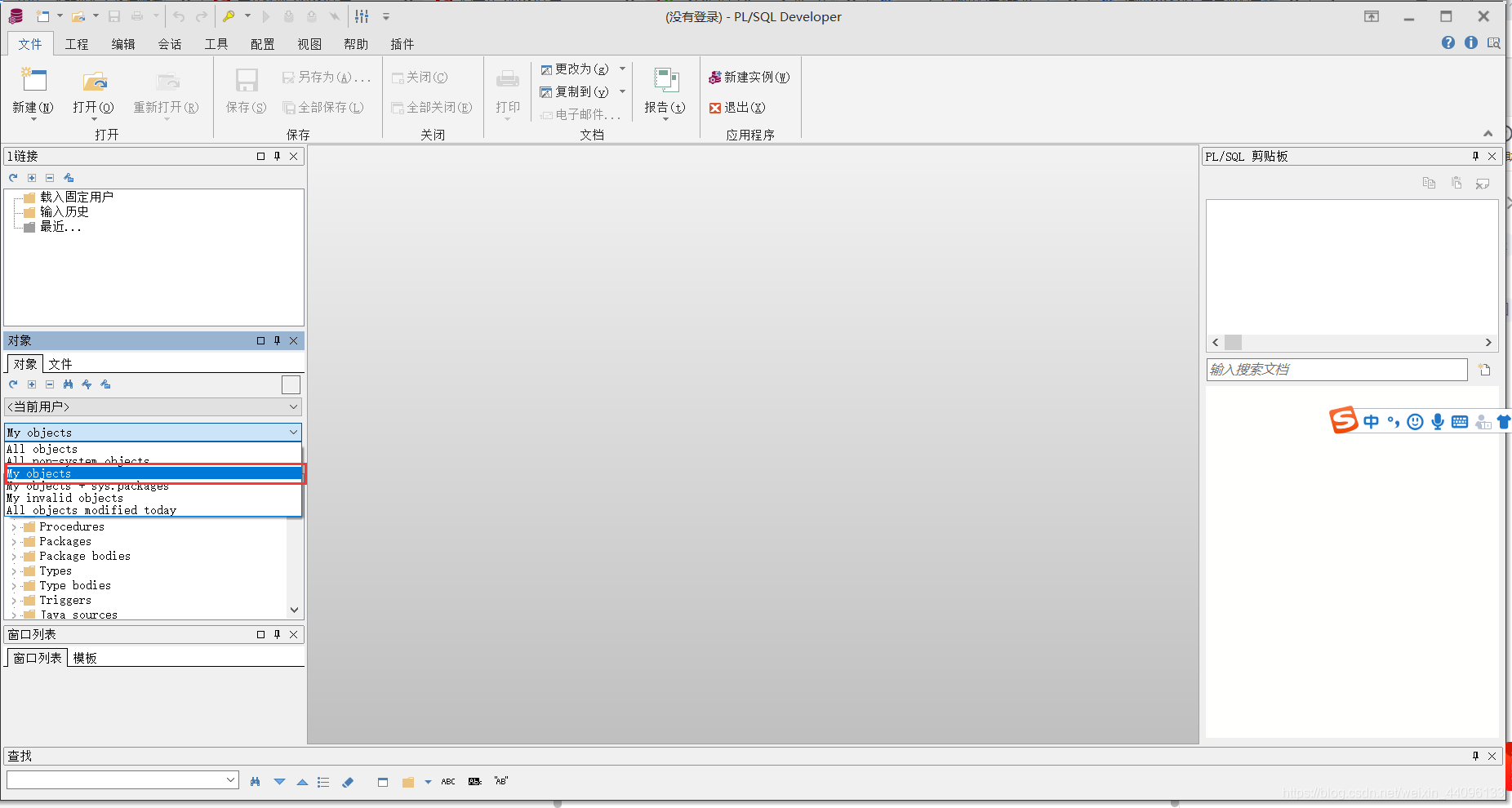Click the large 新建 (New) ribbon icon
Image resolution: width=1512 pixels, height=808 pixels.
click(33, 80)
